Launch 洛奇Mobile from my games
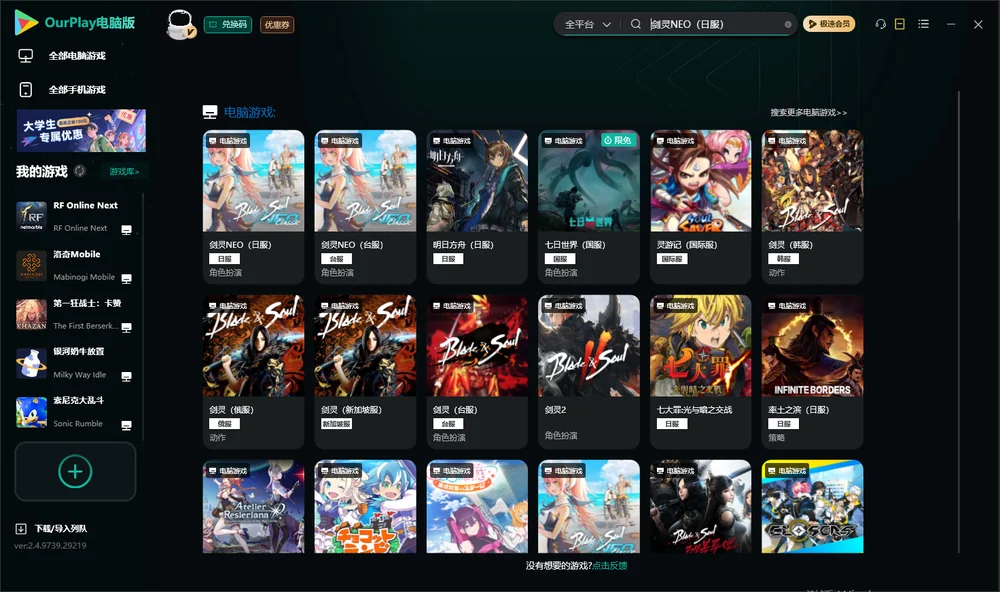 (x=73, y=265)
